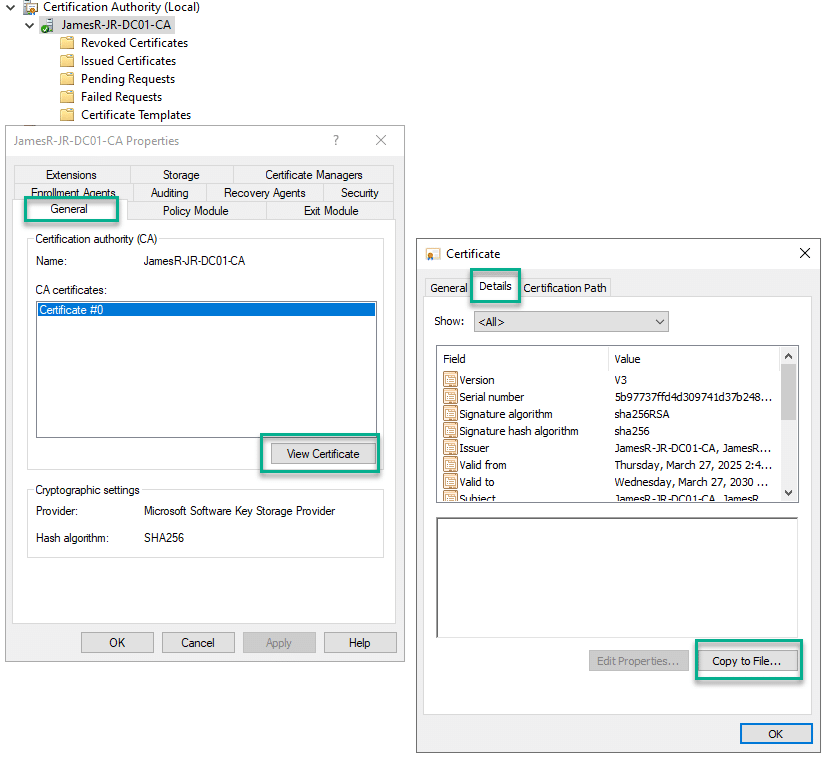The width and height of the screenshot is (830, 761).
Task: Switch to the Policy Module tab
Action: (195, 211)
